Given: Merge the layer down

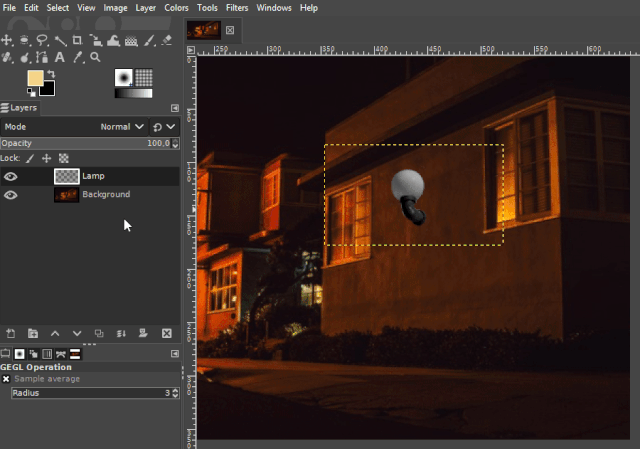Looking at the screenshot, I should point(121,333).
